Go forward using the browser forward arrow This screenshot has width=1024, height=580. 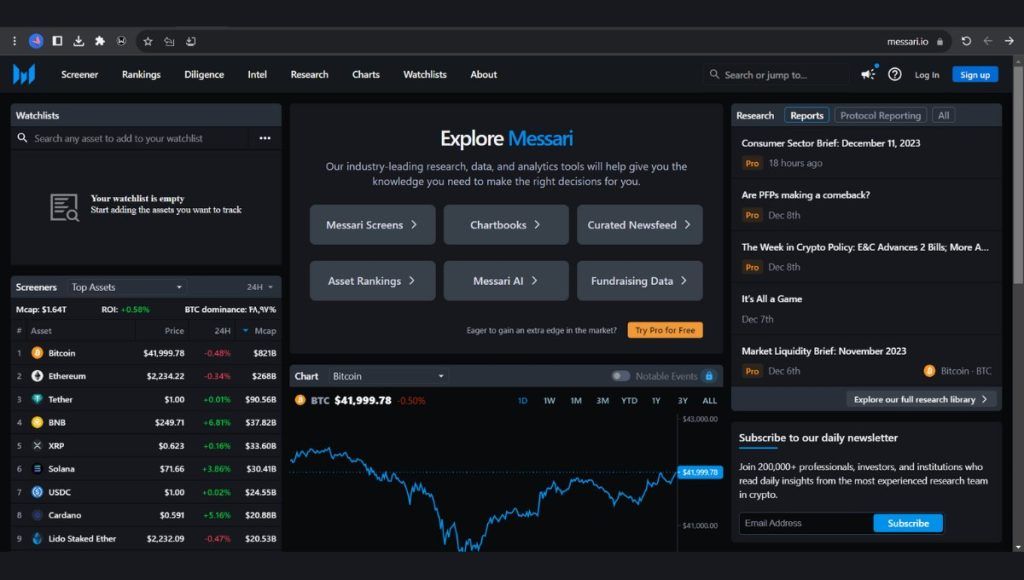point(1009,41)
